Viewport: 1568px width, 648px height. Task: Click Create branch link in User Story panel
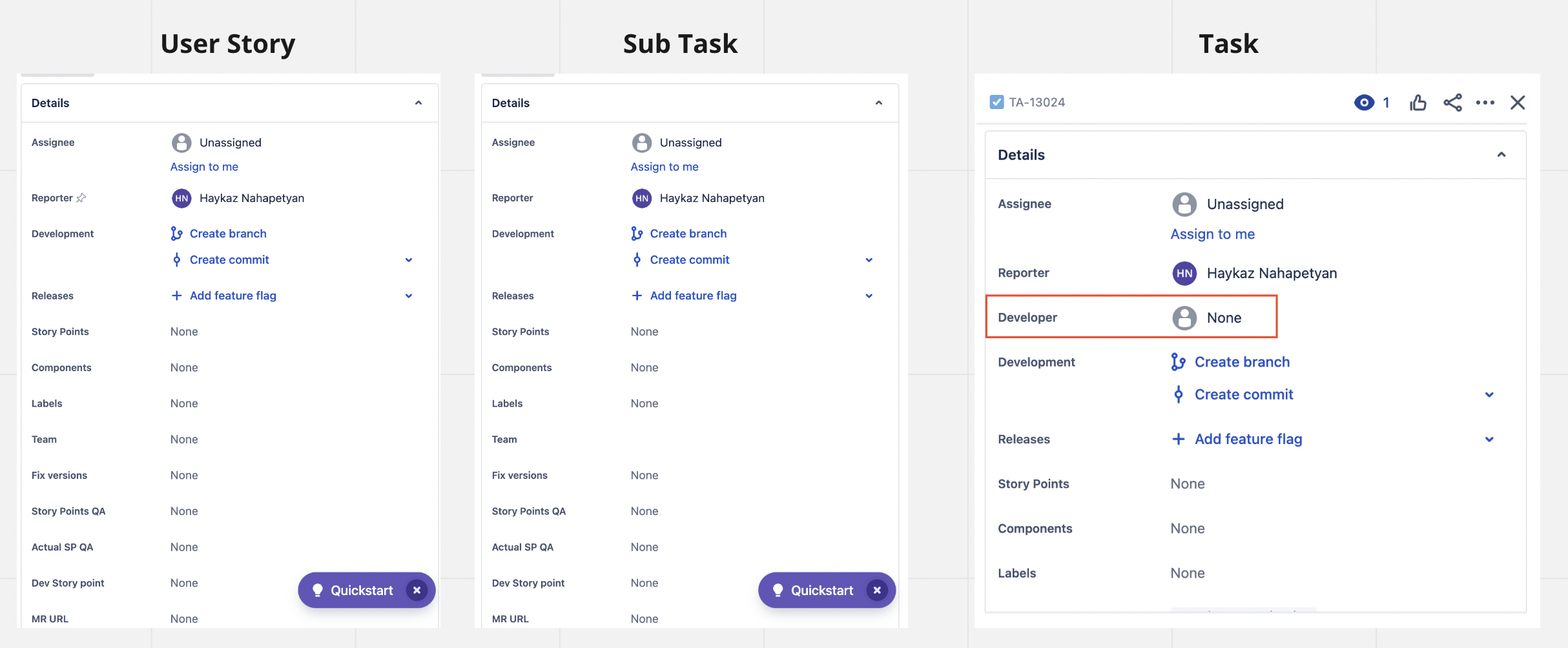(x=228, y=234)
